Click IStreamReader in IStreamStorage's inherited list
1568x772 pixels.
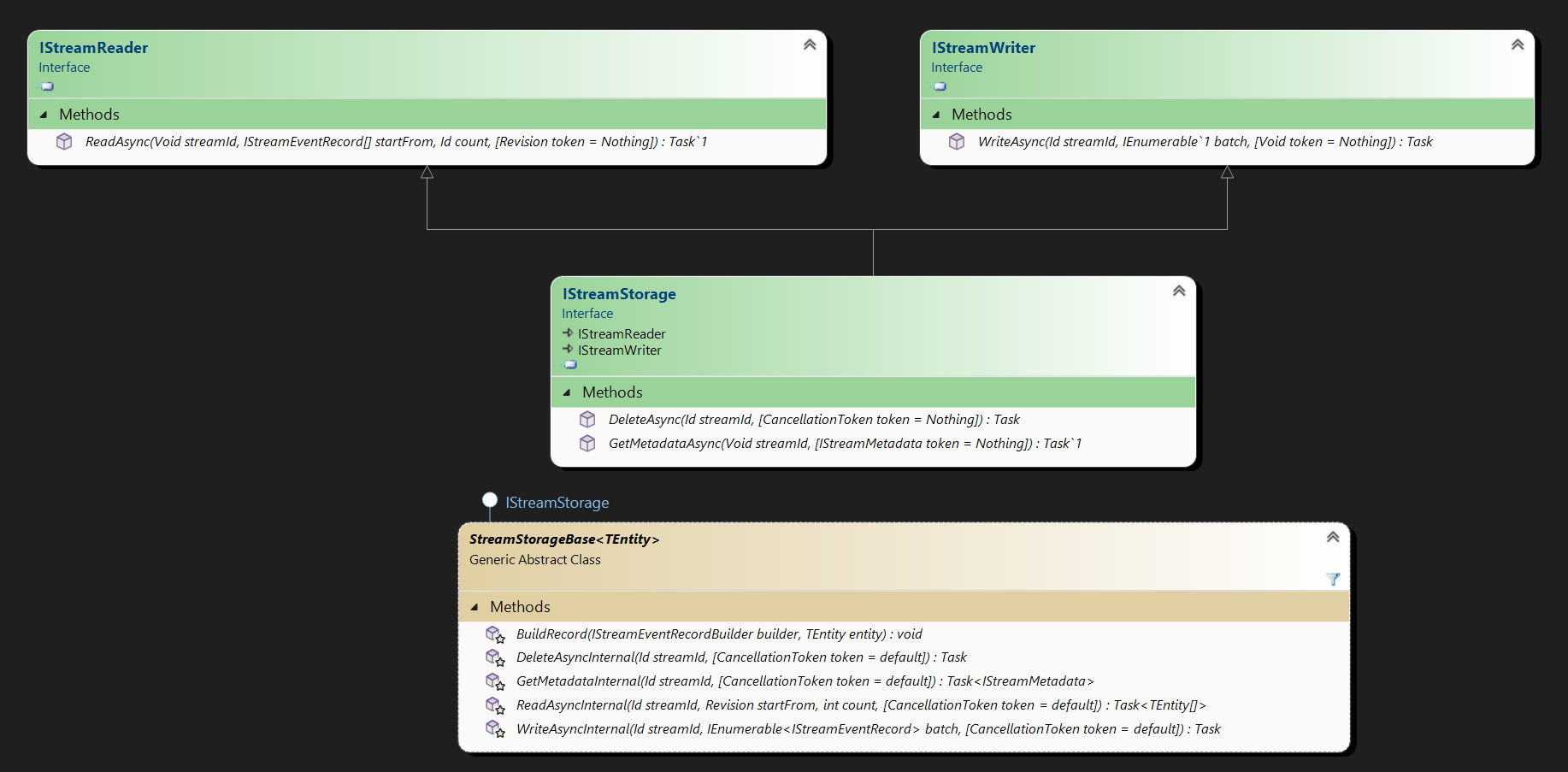622,334
